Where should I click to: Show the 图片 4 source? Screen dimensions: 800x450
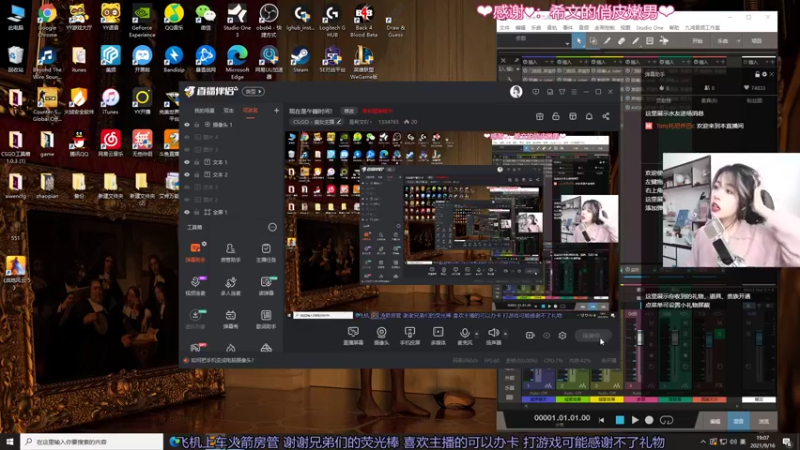point(187,137)
